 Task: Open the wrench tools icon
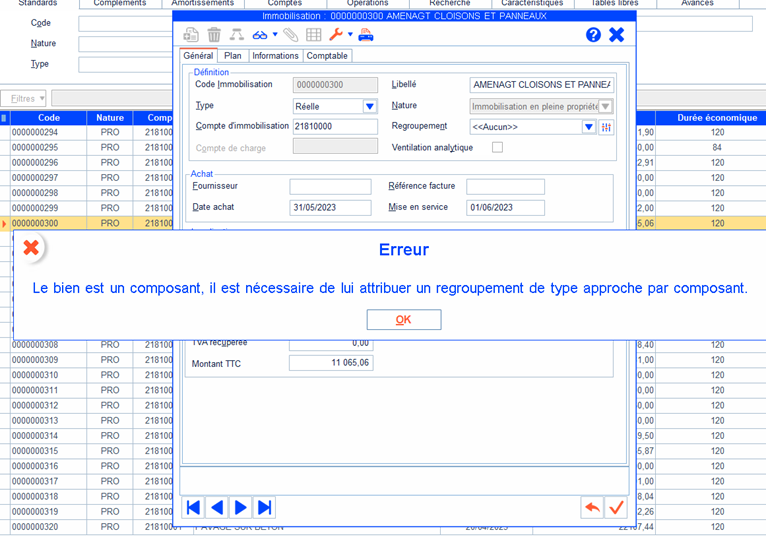click(x=336, y=35)
